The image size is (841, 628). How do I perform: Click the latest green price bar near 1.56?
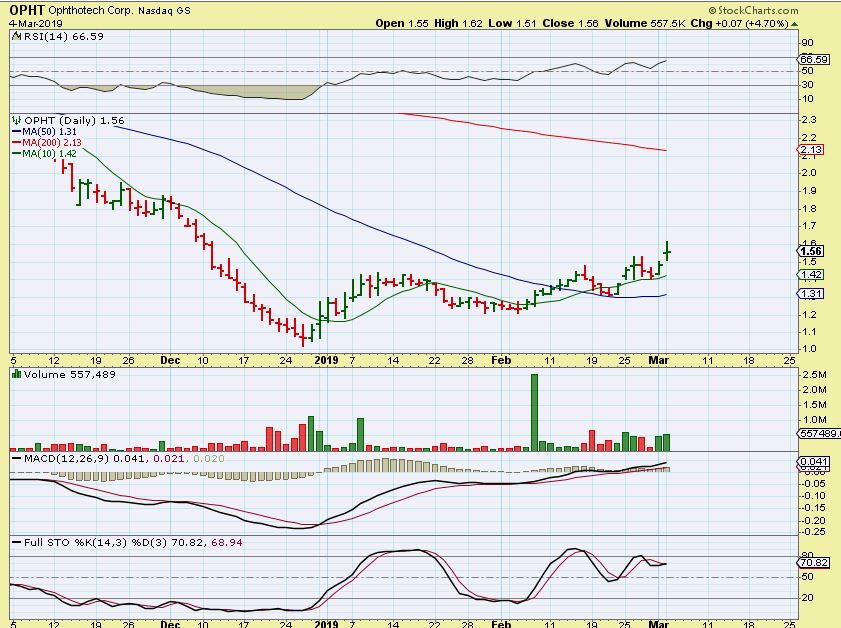(668, 251)
